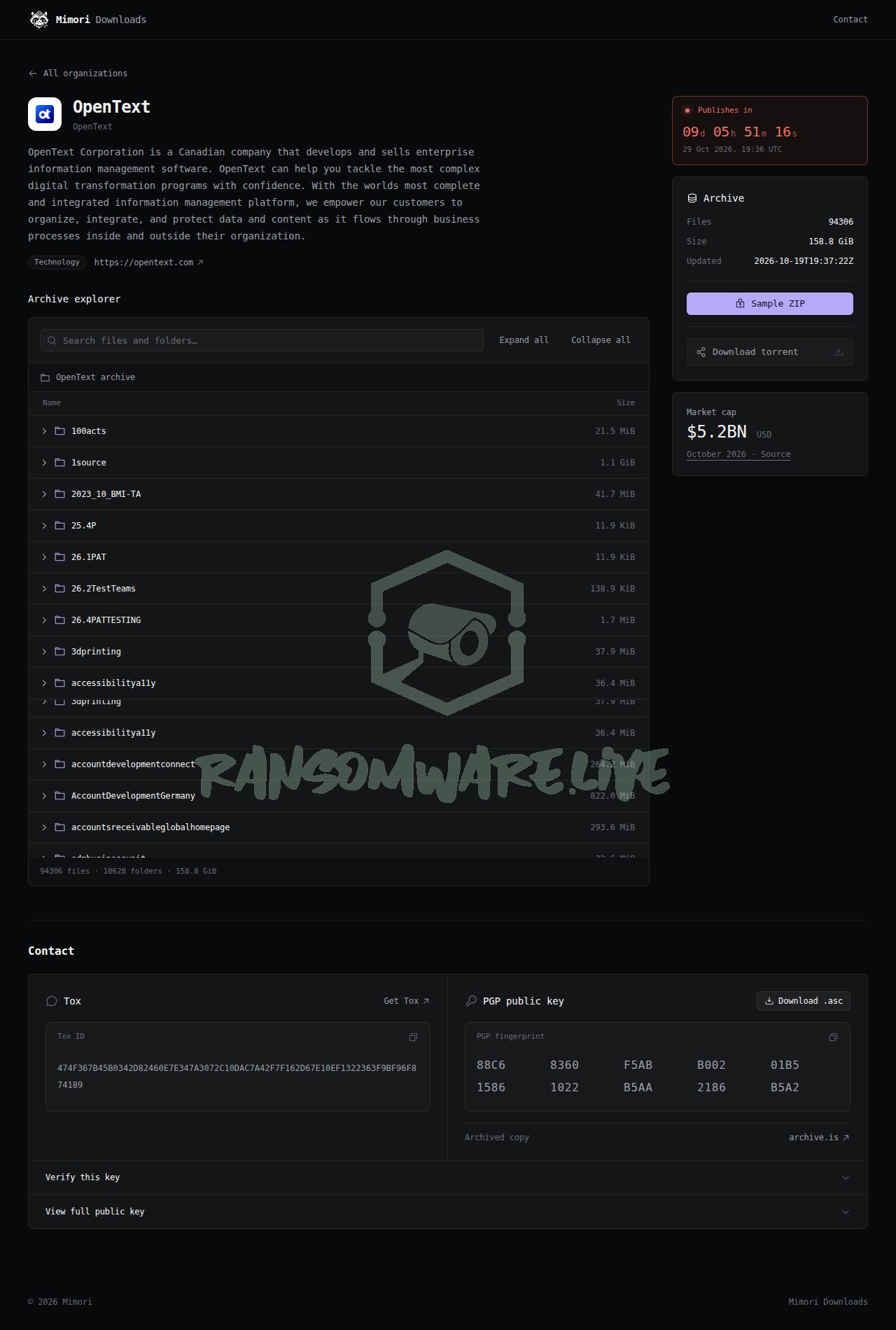
Task: Click the updated timestamp 2026-10-19T19:37:22Z
Action: (x=804, y=261)
